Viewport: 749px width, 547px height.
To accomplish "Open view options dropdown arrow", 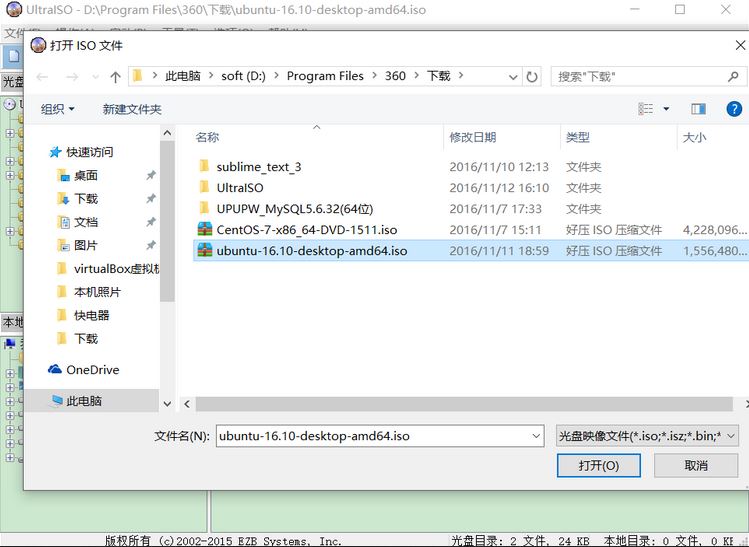I will 666,109.
